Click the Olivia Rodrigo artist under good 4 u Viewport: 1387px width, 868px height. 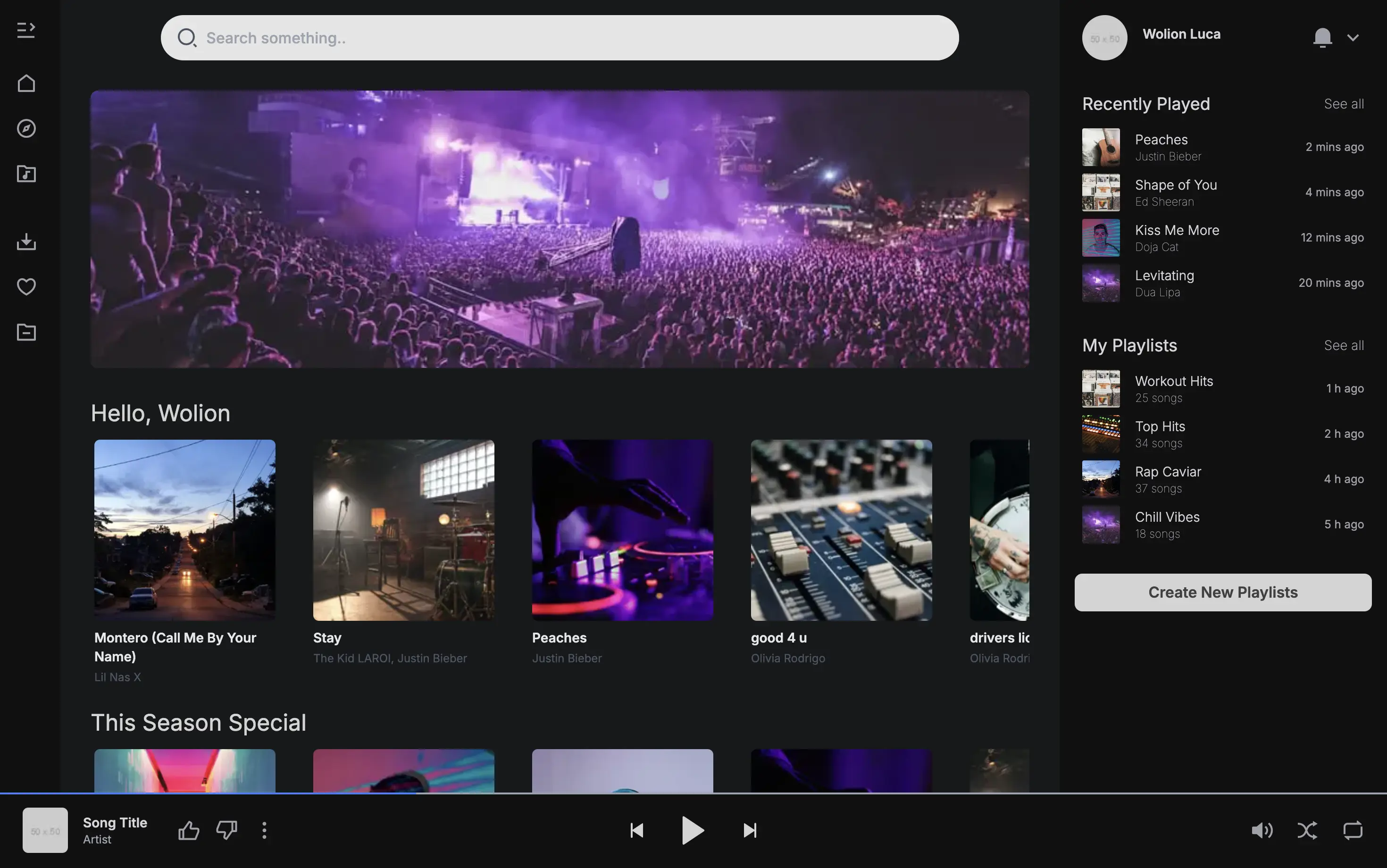[788, 659]
